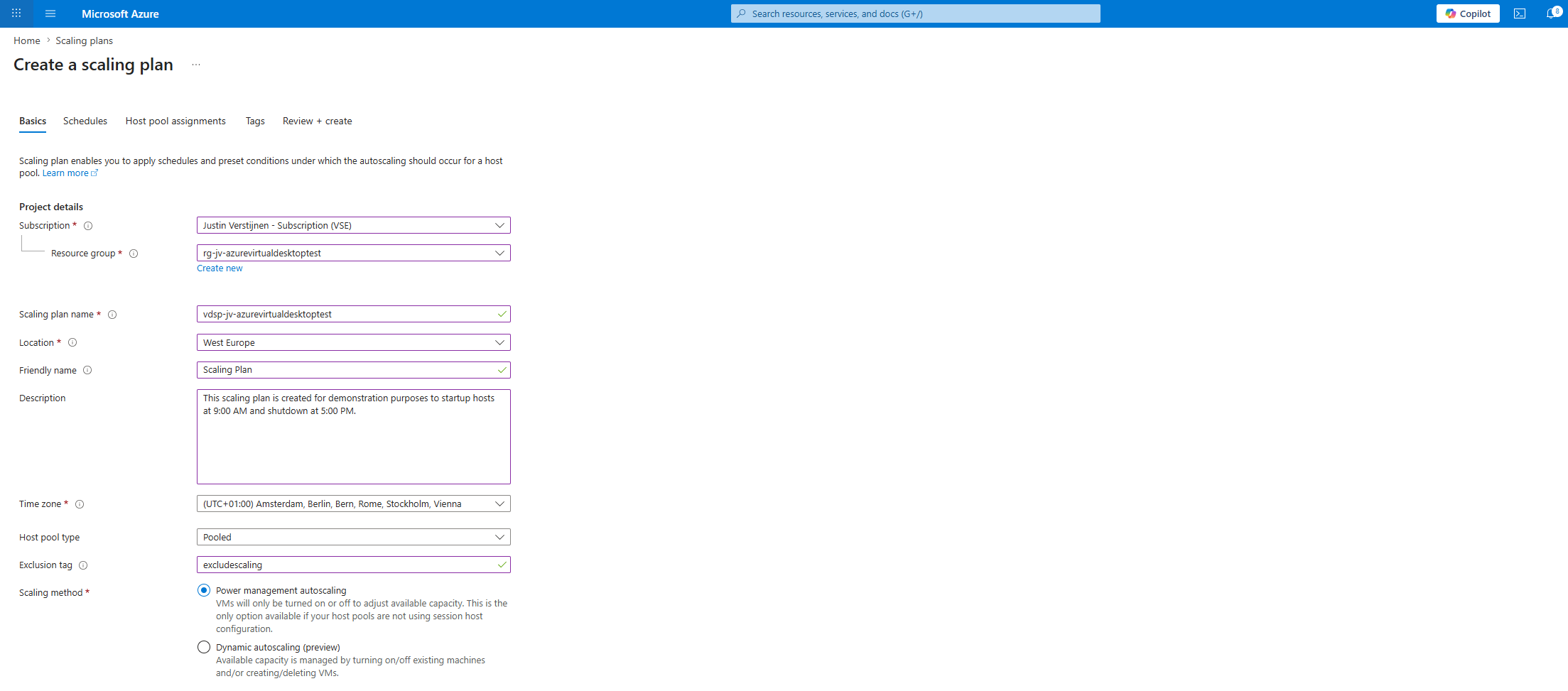Select the Basics tab
The image size is (1568, 691).
(33, 121)
